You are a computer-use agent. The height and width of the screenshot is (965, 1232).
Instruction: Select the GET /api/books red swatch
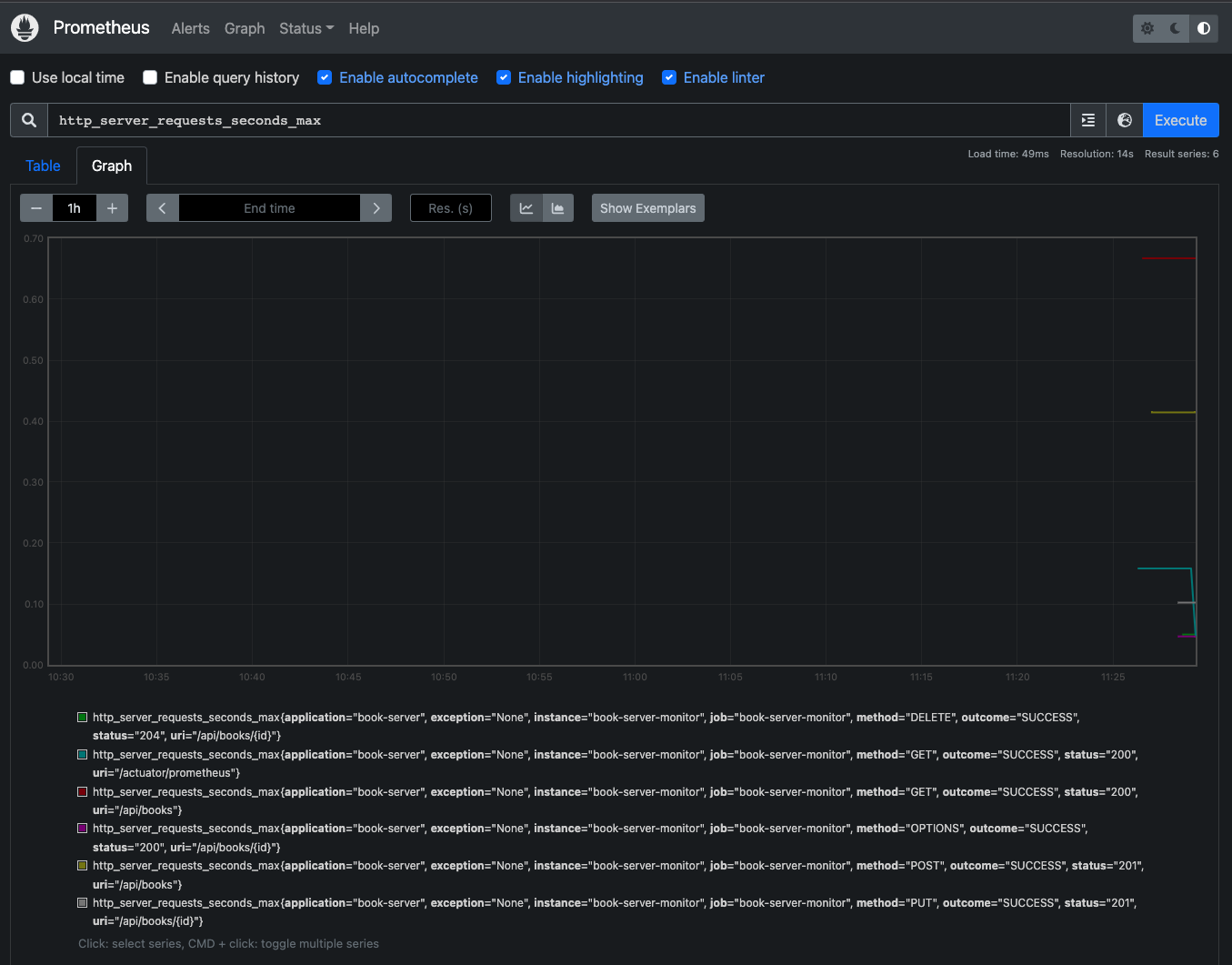83,792
